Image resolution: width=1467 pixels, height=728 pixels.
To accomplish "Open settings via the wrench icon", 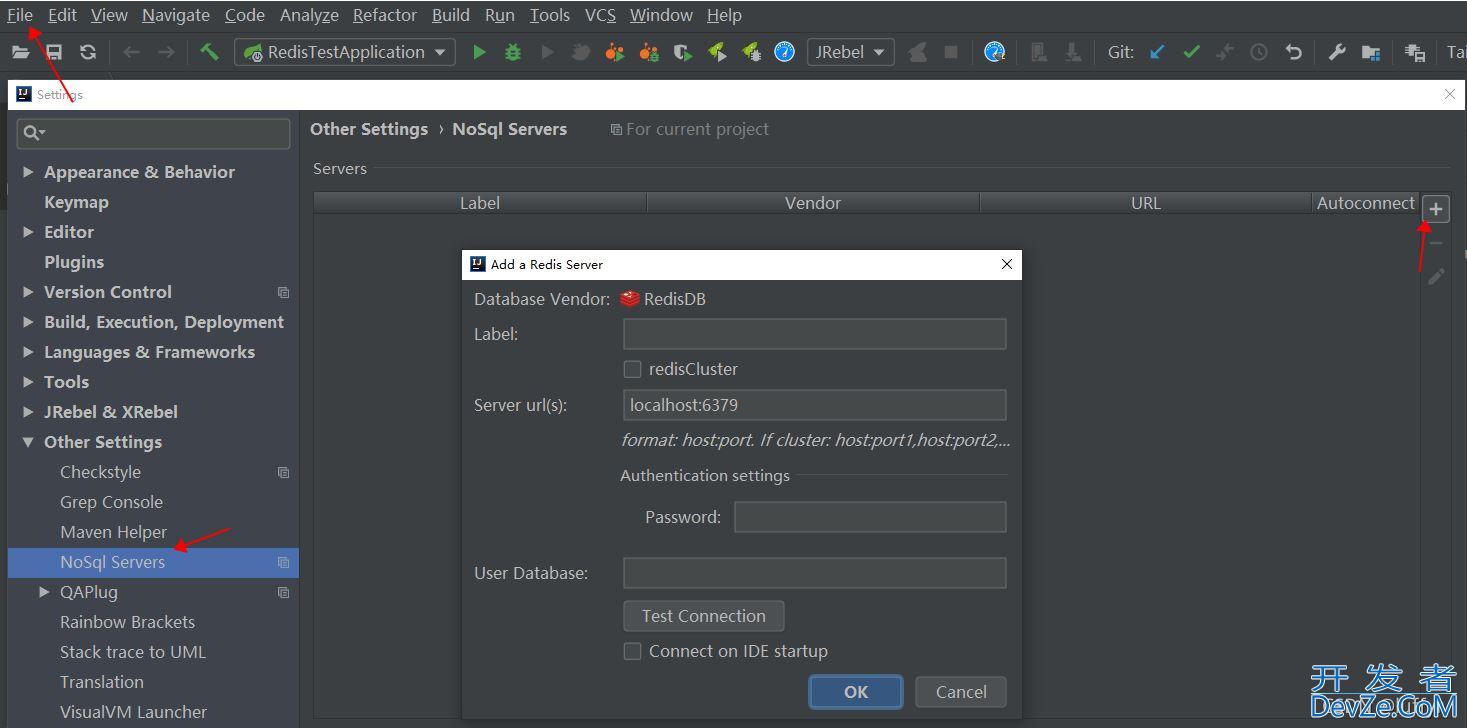I will click(x=1337, y=52).
